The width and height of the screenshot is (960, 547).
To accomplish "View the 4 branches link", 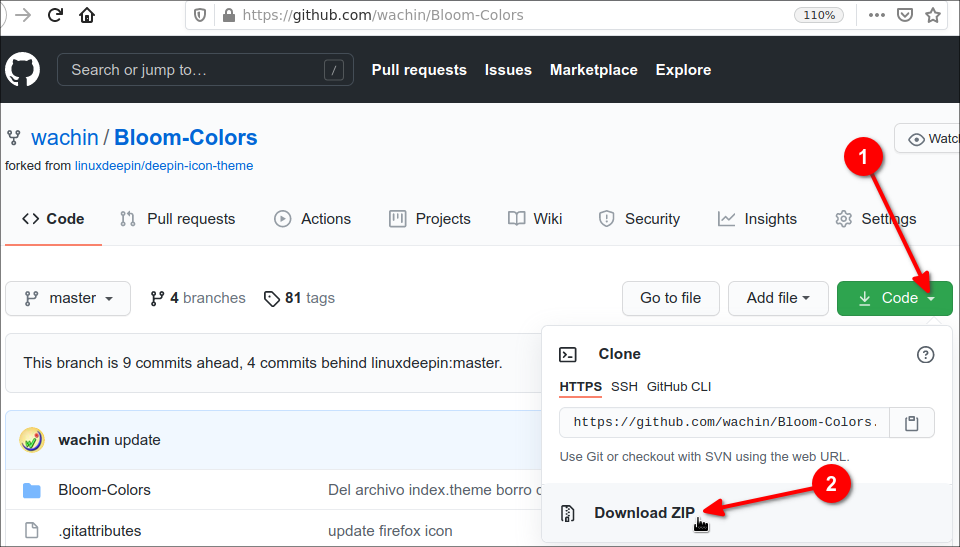I will [198, 298].
